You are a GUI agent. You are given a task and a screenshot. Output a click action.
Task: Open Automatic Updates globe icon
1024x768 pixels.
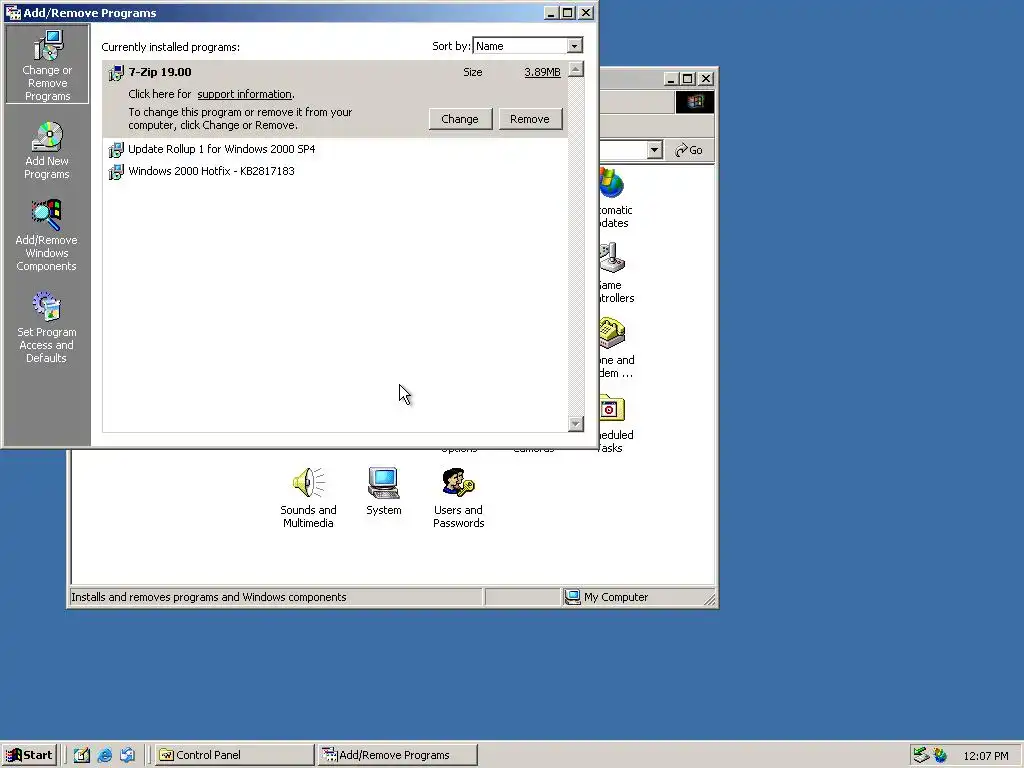click(613, 184)
